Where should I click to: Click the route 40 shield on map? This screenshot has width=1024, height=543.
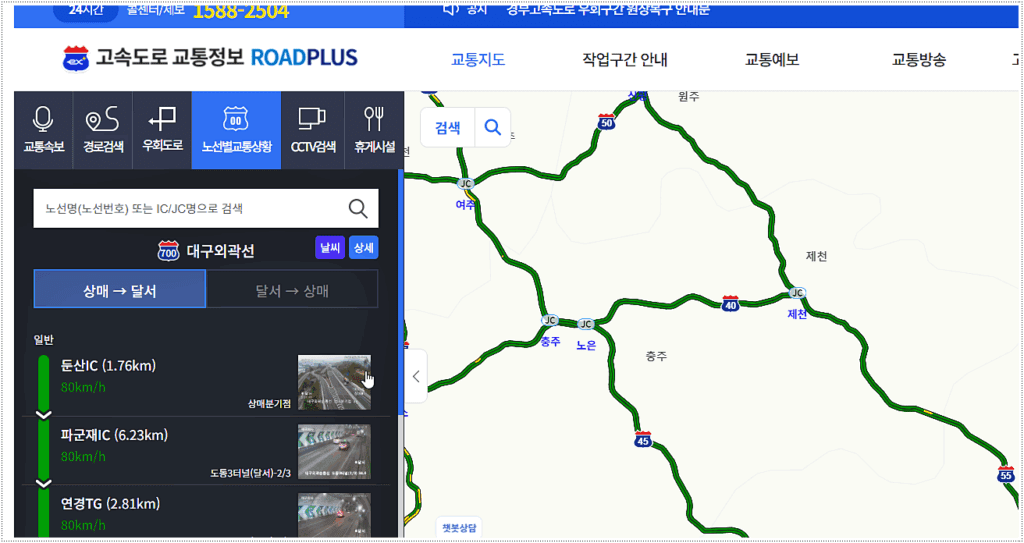[731, 304]
